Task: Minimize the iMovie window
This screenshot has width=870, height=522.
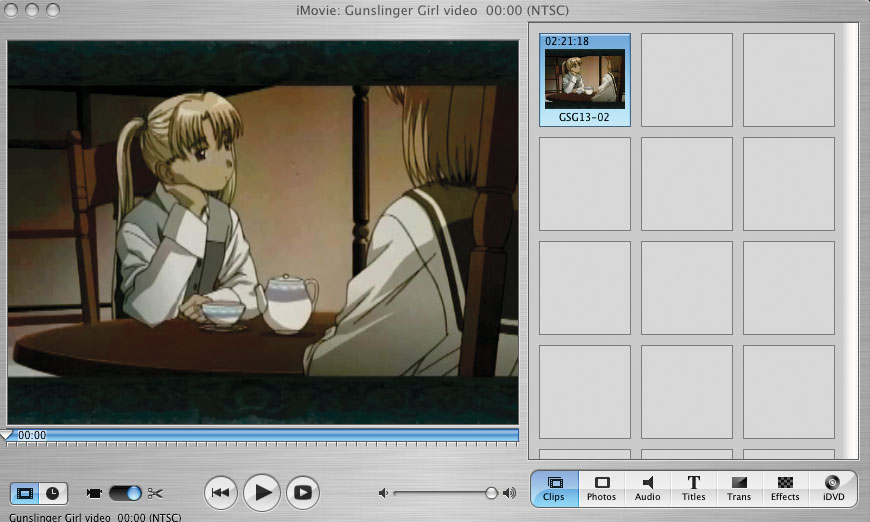Action: [32, 10]
